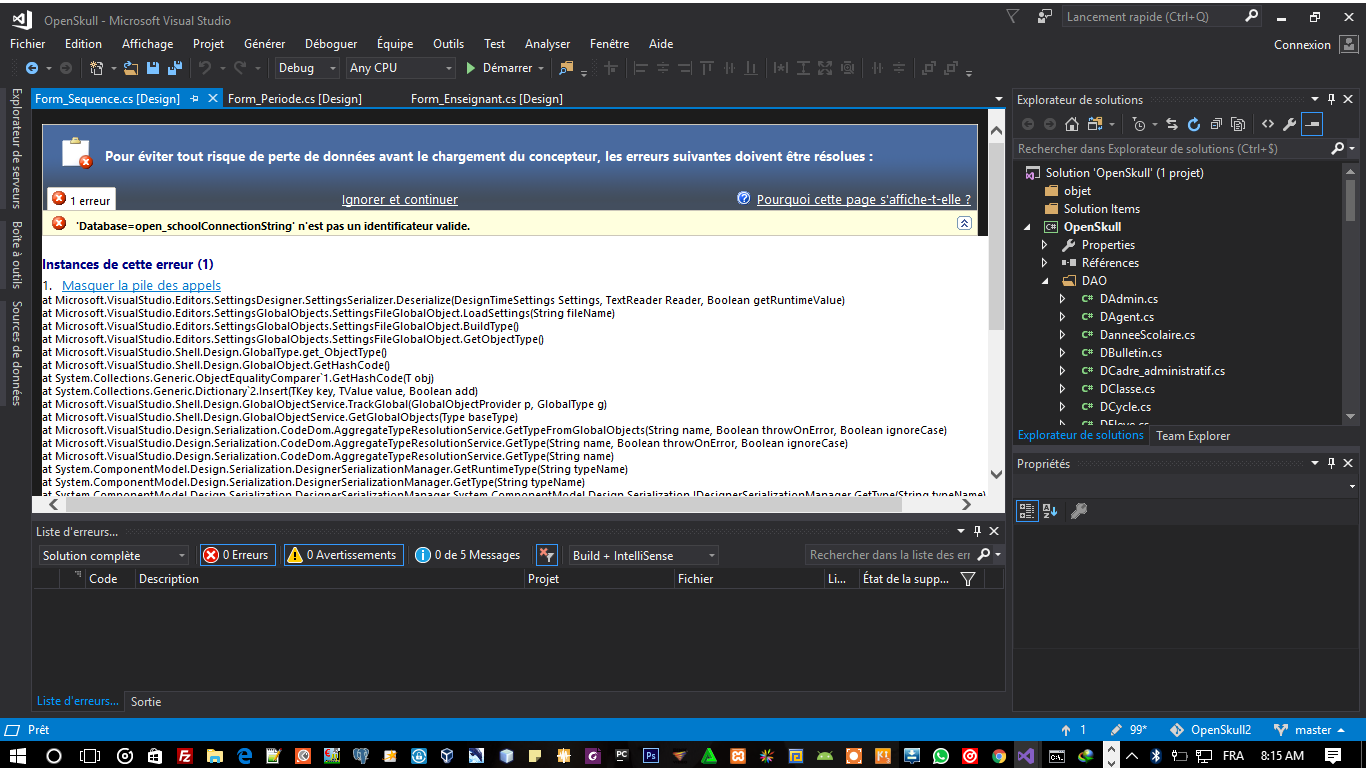1366x768 pixels.
Task: Click the Home icon in the Solution Explorer
Action: pyautogui.click(x=1071, y=124)
